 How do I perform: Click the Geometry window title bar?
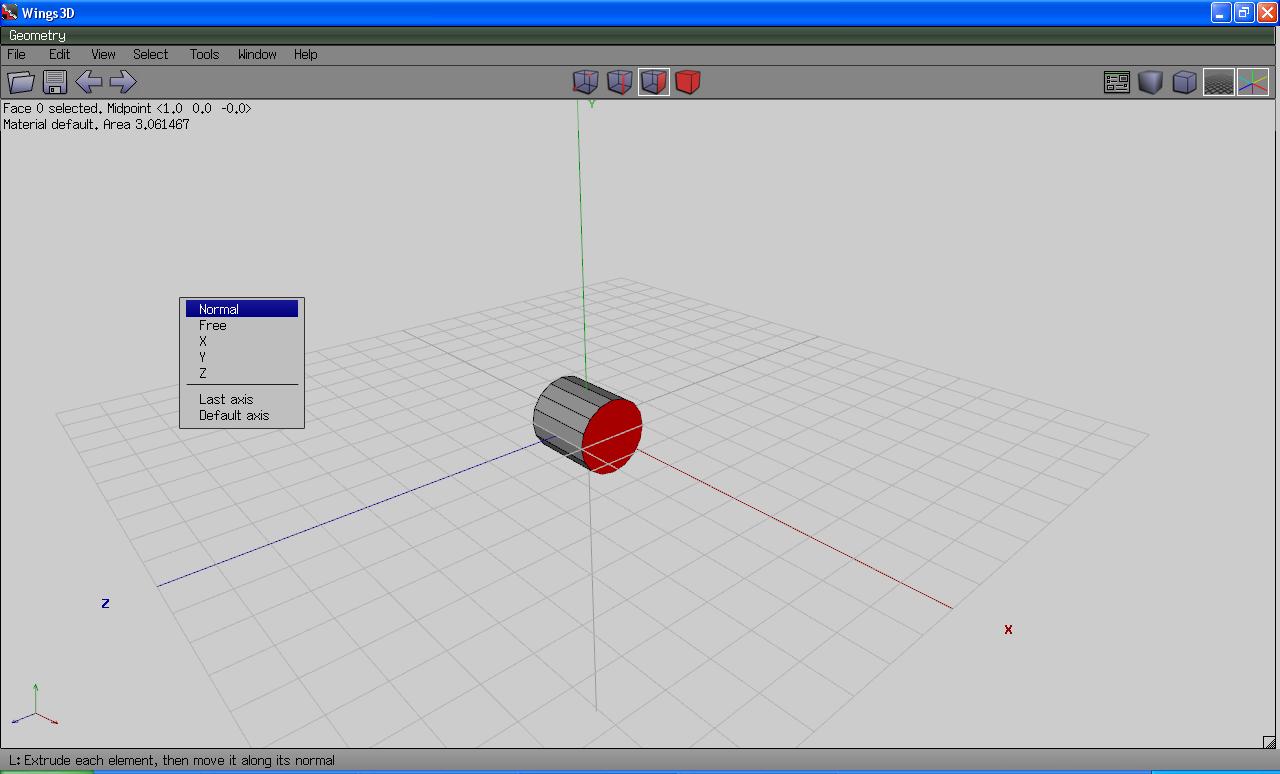click(x=640, y=35)
